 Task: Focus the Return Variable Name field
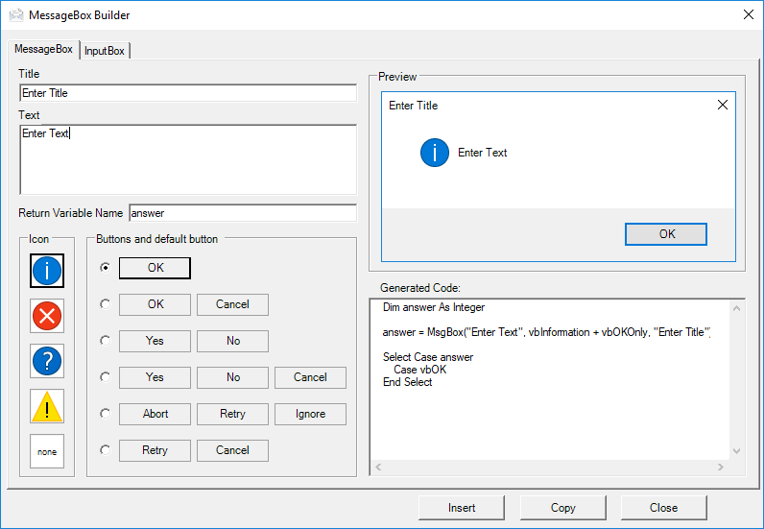pyautogui.click(x=242, y=213)
